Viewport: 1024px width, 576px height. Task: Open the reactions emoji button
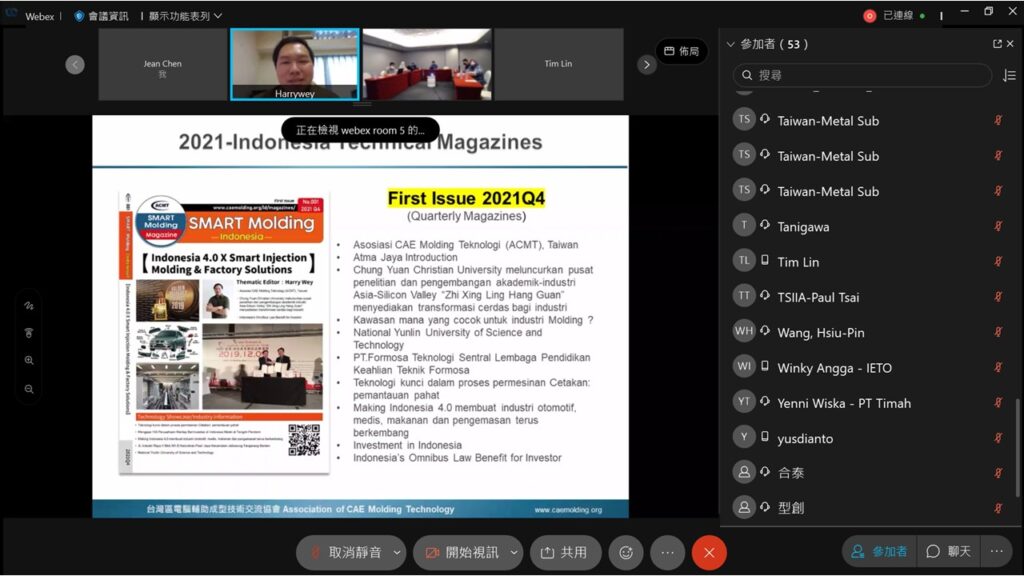point(626,552)
